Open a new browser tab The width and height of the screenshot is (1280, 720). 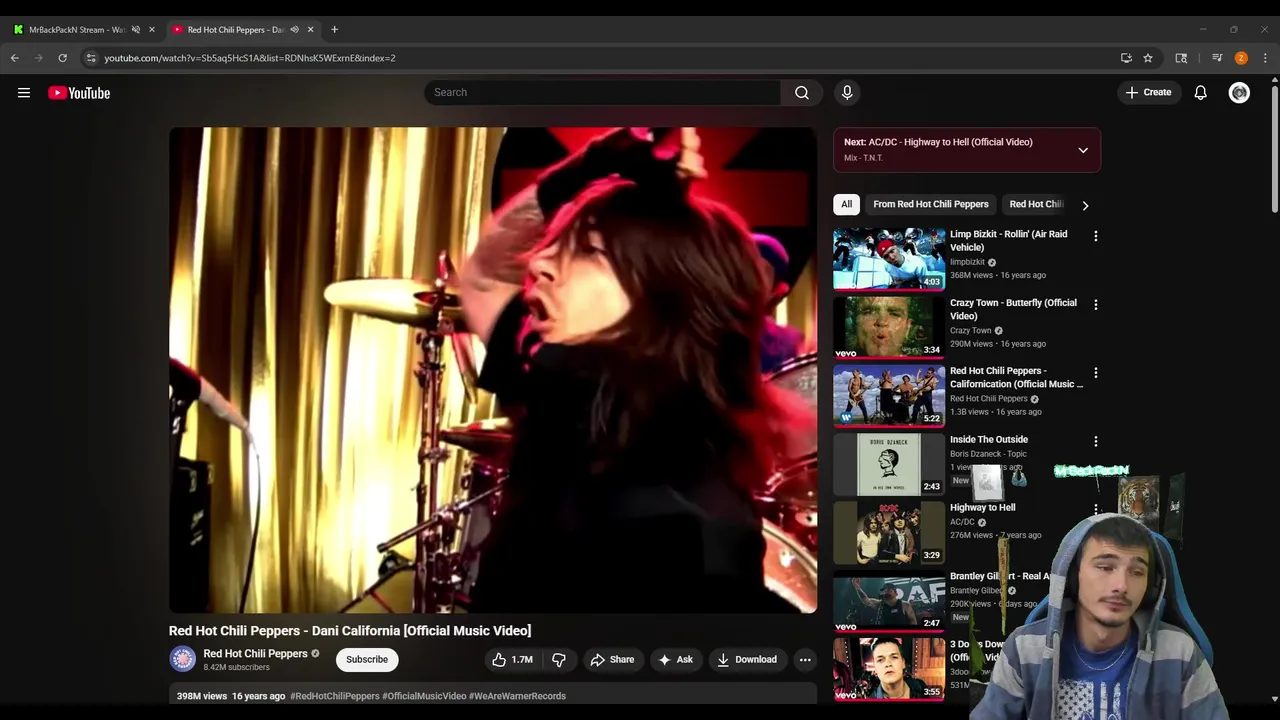coord(334,29)
